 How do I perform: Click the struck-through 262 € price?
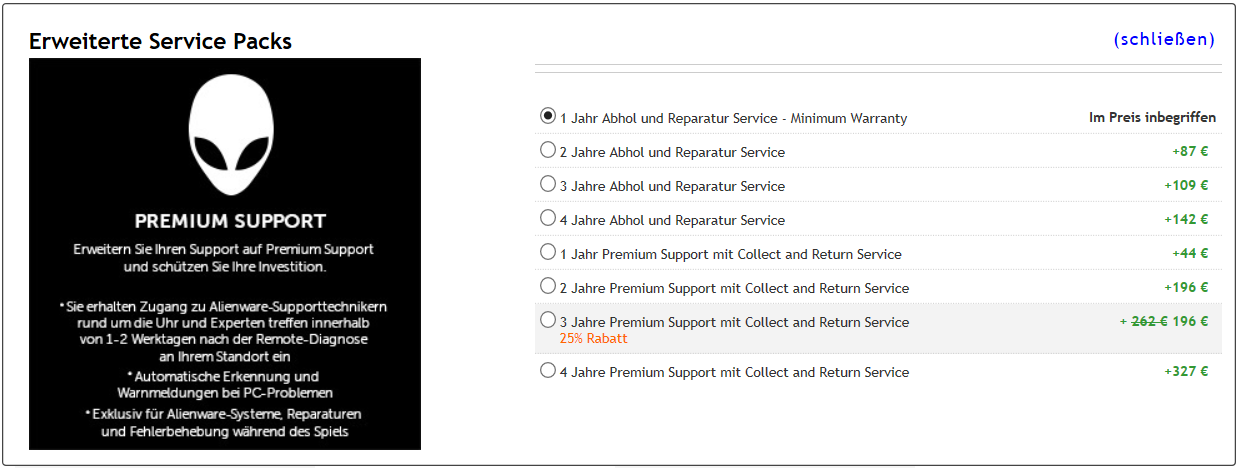(x=1149, y=322)
